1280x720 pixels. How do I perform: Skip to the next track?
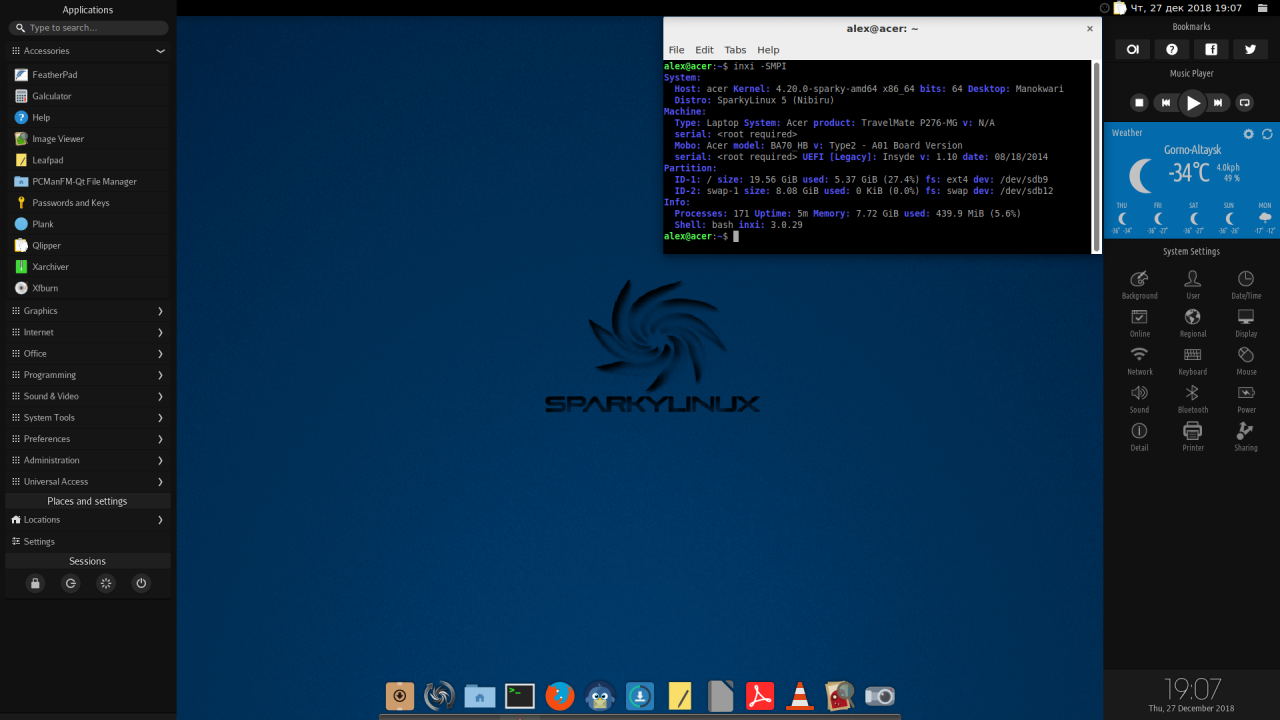tap(1218, 102)
